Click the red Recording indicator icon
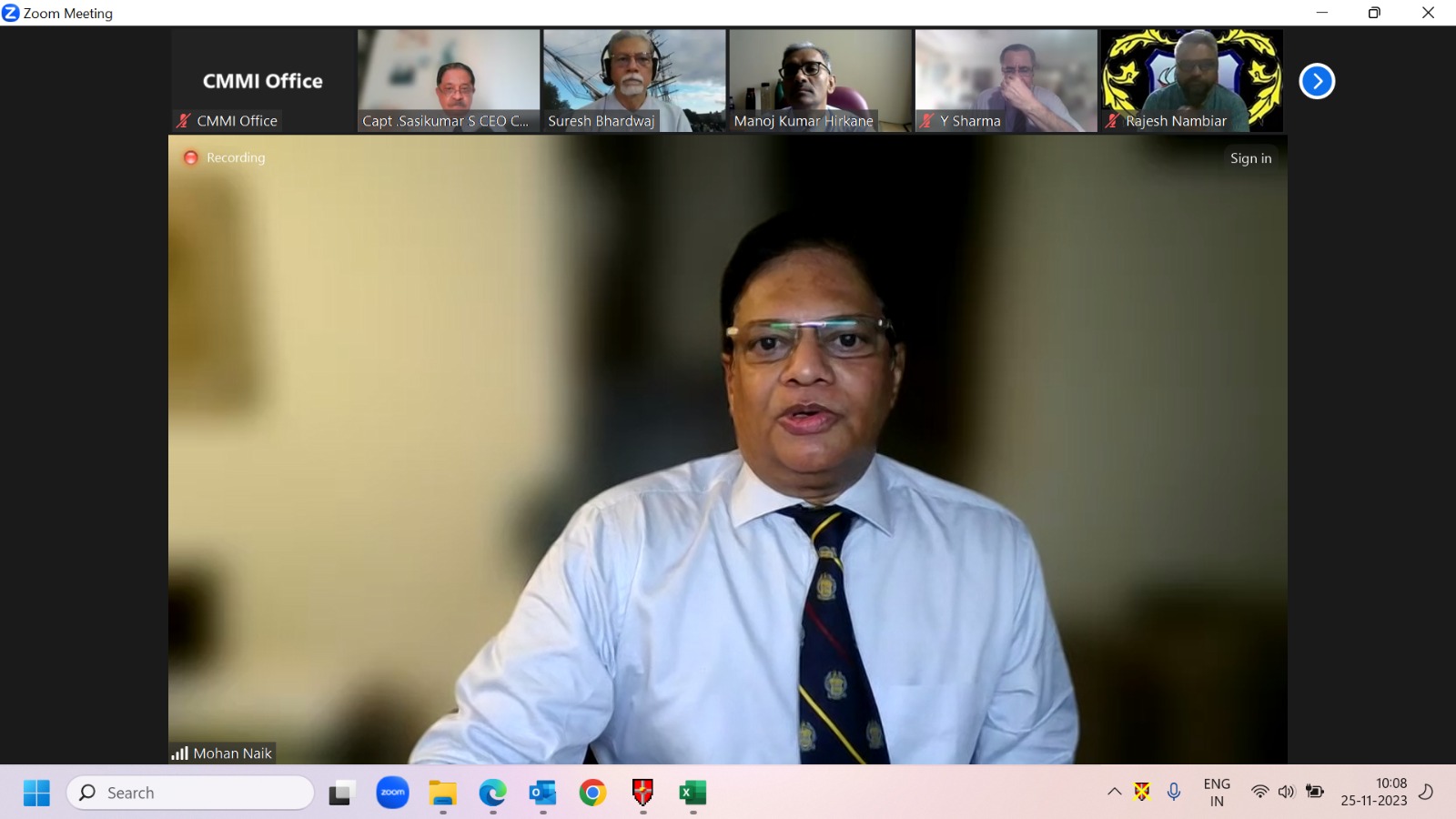 [191, 157]
